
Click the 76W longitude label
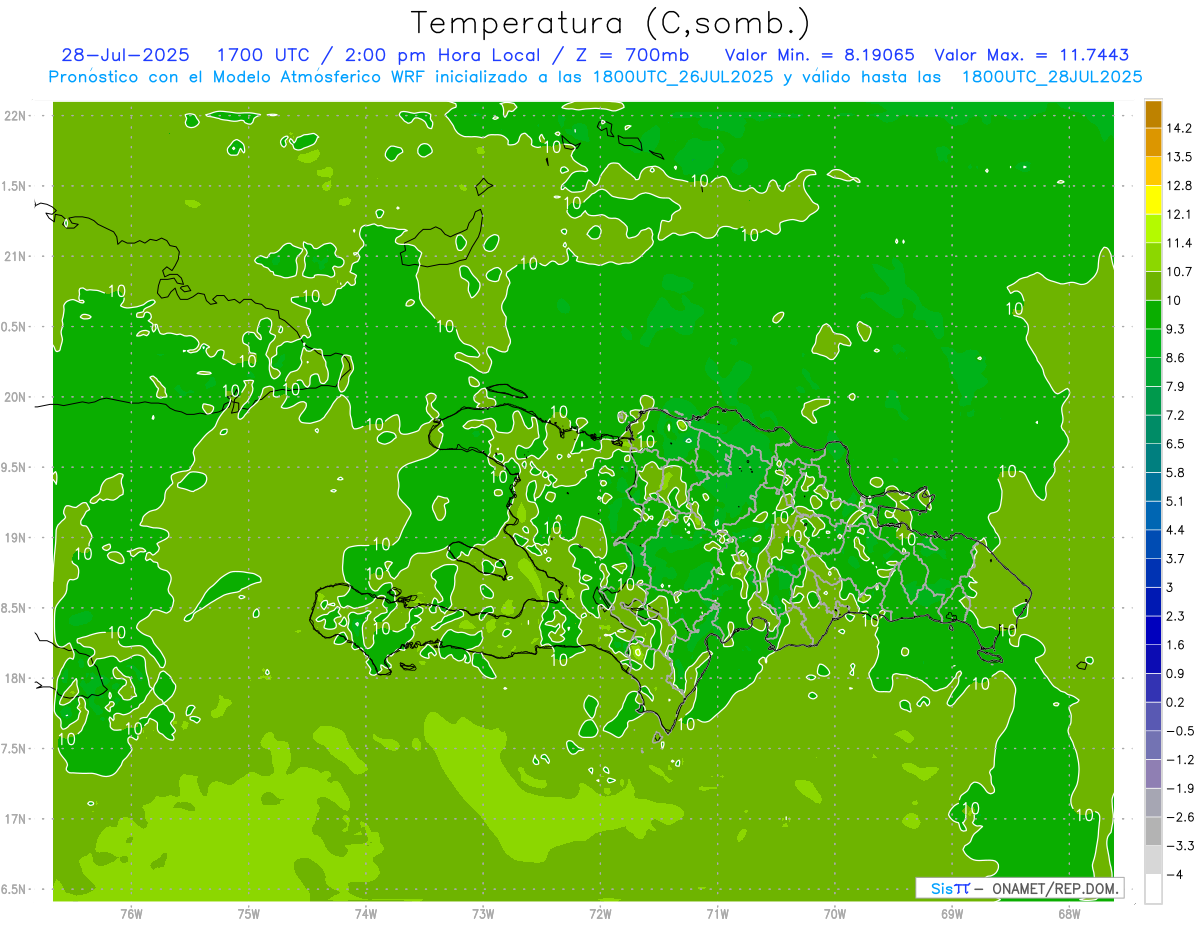[x=131, y=914]
